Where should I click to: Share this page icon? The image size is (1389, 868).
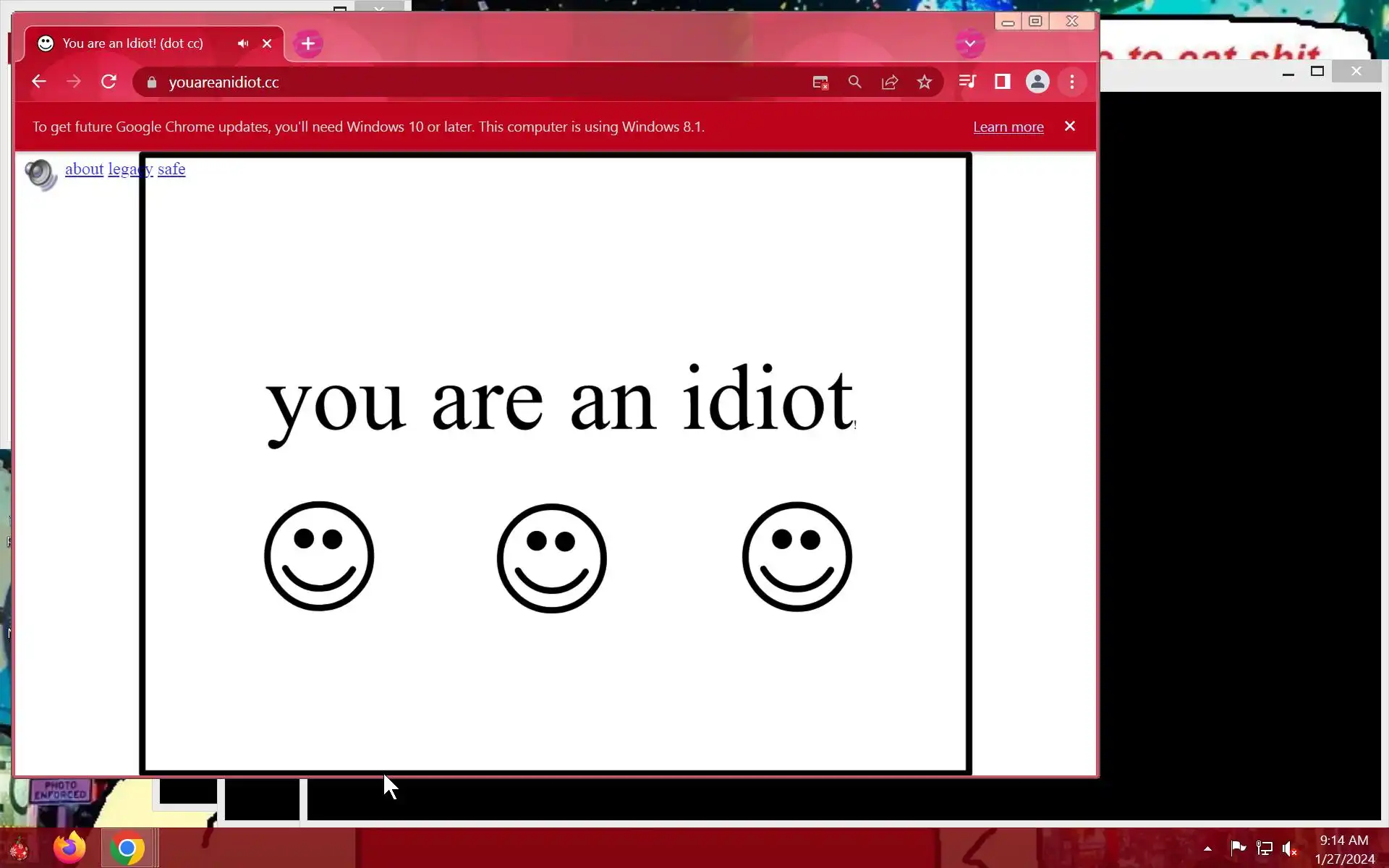889,82
